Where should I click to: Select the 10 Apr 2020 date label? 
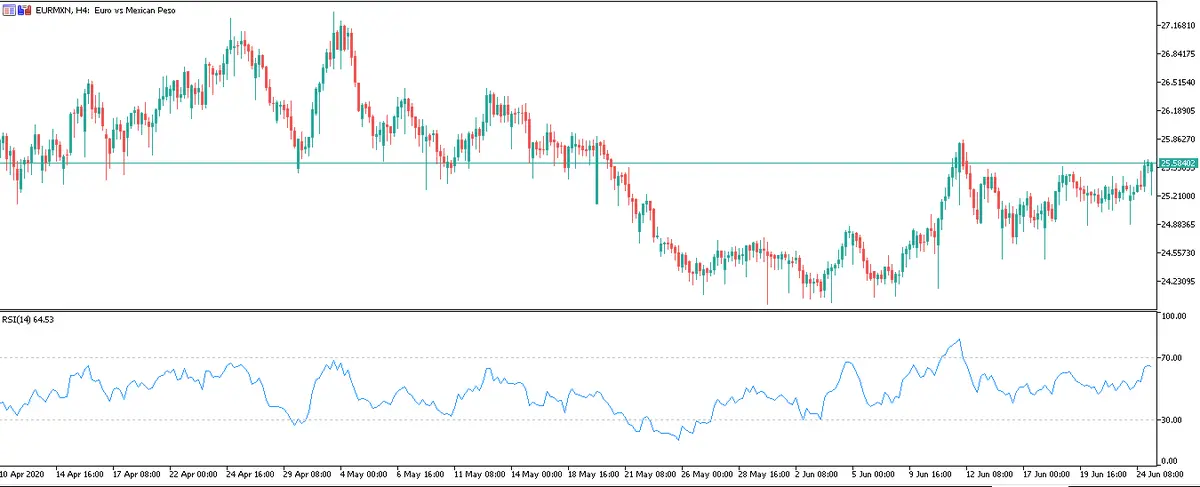pos(22,474)
